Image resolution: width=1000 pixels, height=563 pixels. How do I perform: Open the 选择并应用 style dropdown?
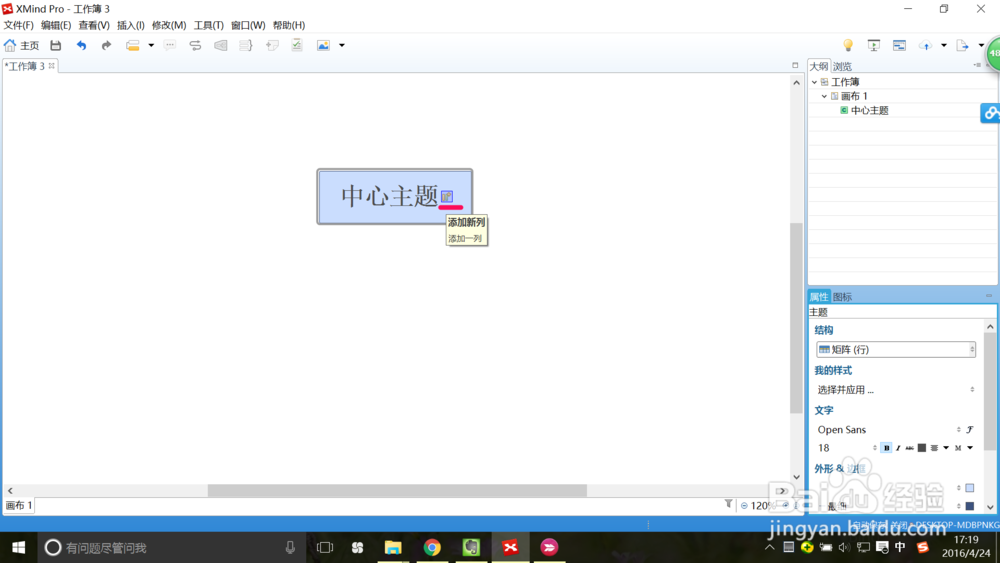[896, 390]
